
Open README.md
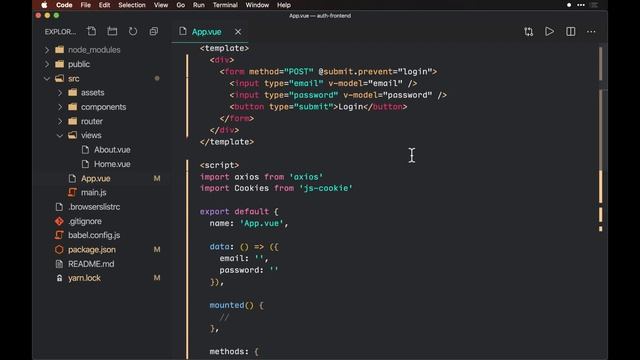pos(91,264)
